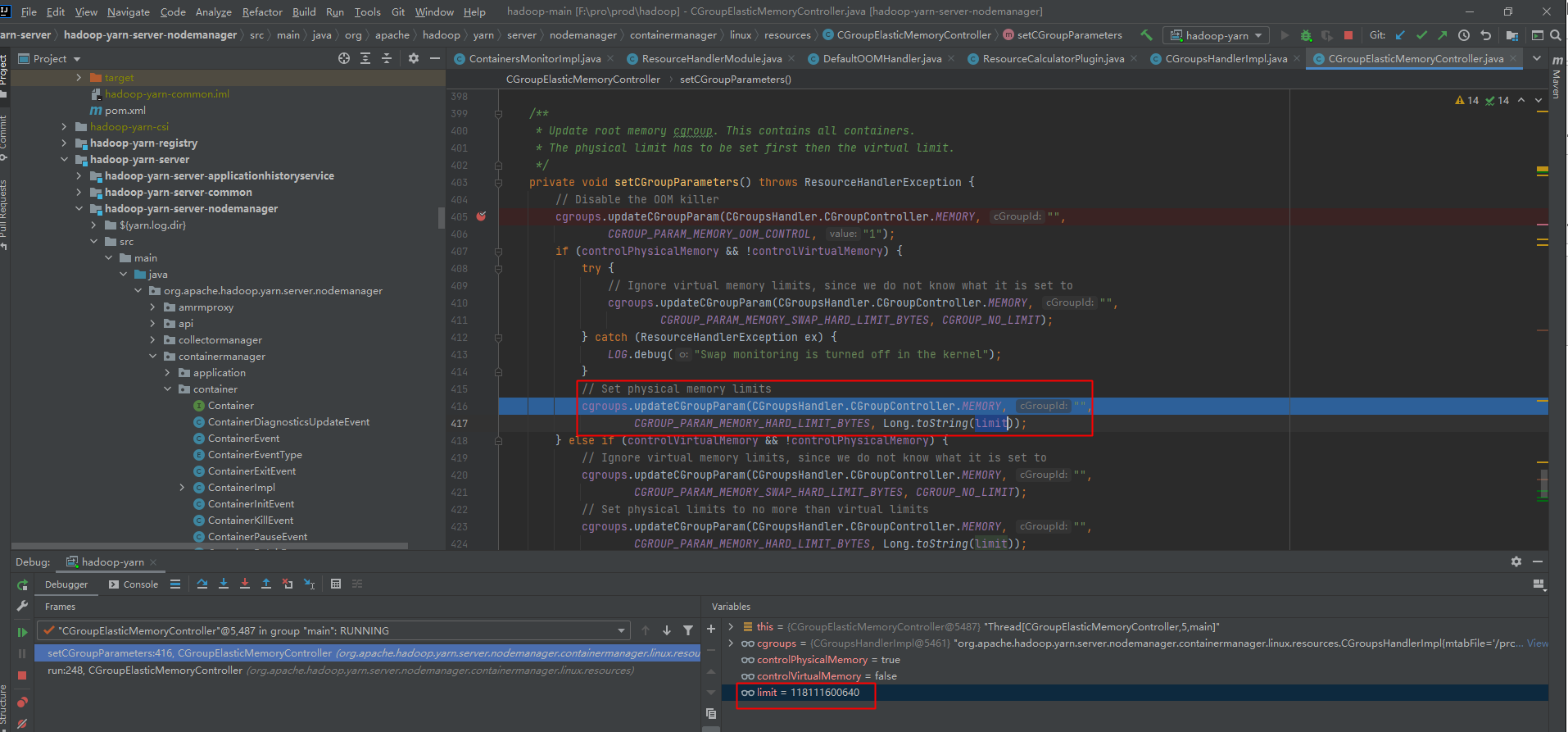Click the Debug panel settings gear
The image size is (1568, 732).
pos(1516,562)
